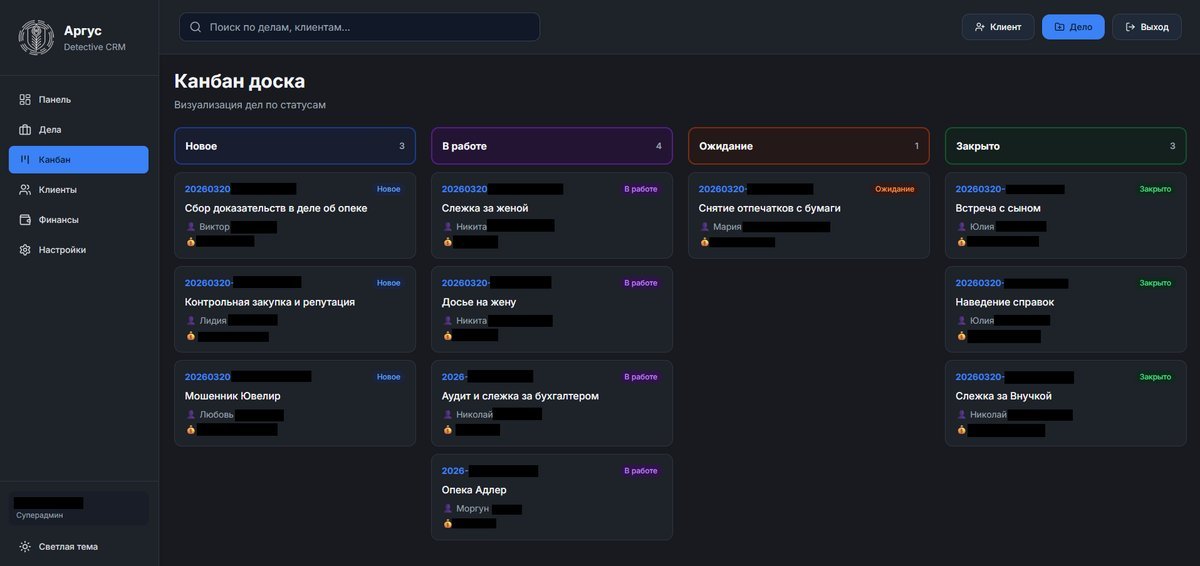Click the Панель dashboard icon in sidebar
Screen dimensions: 1200x566
[25, 100]
